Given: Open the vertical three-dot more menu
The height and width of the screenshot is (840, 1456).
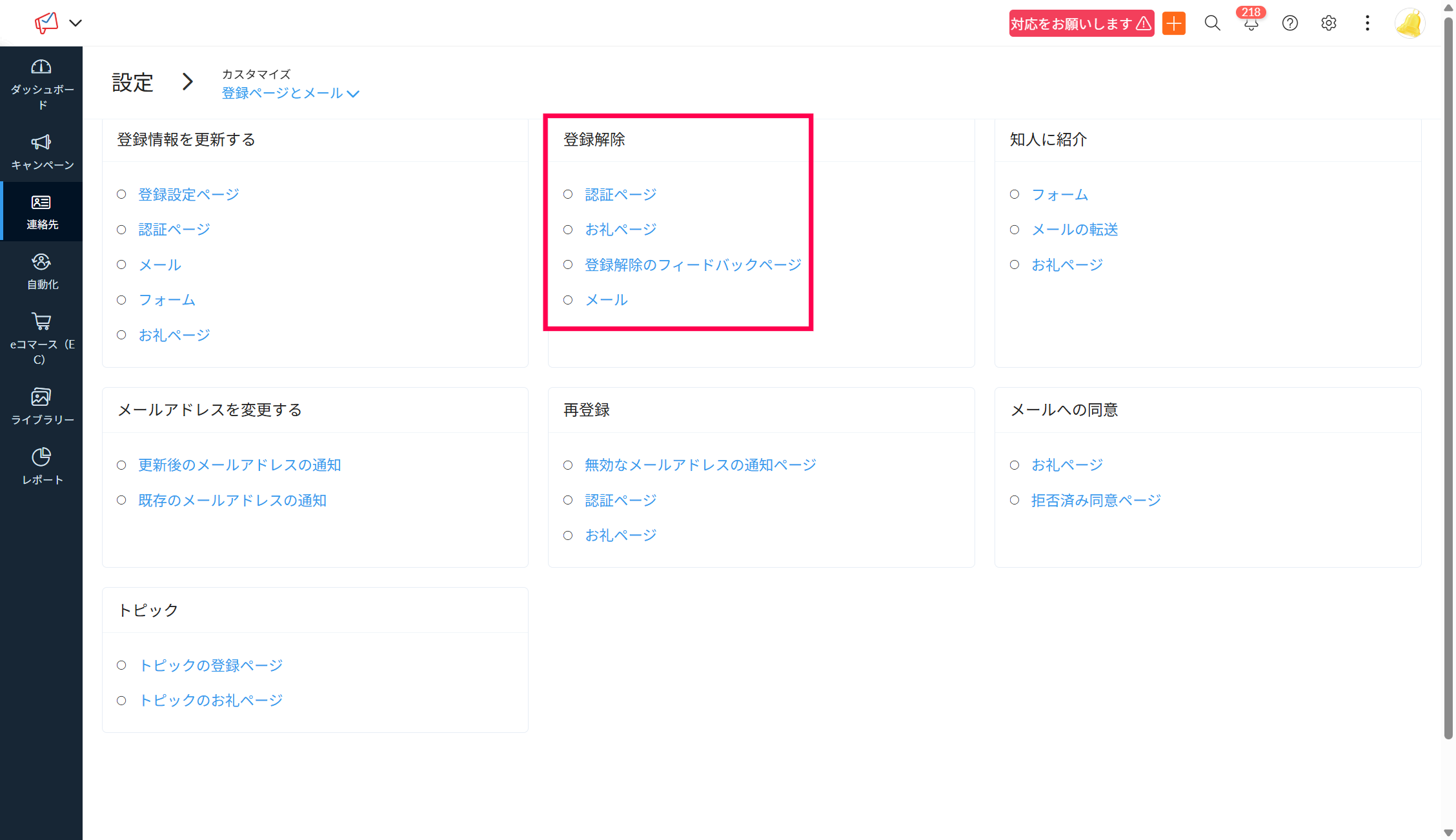Looking at the screenshot, I should click(x=1367, y=24).
